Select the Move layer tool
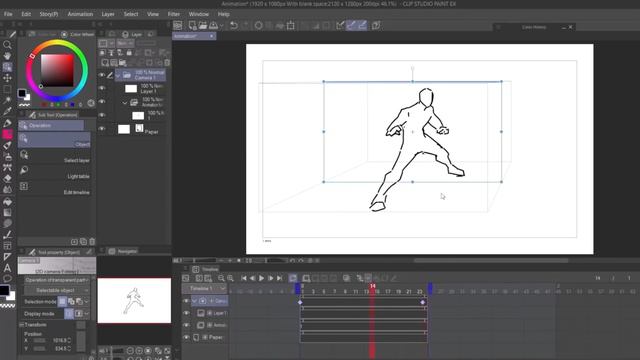 (7, 78)
